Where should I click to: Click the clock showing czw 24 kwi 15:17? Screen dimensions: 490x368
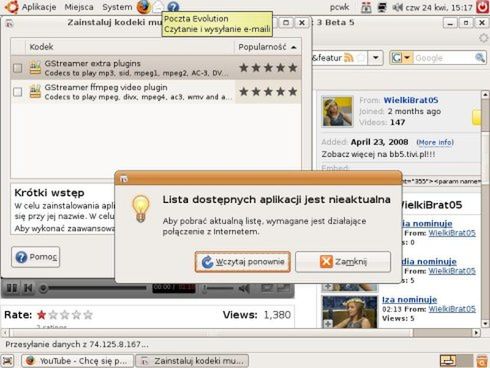(439, 7)
